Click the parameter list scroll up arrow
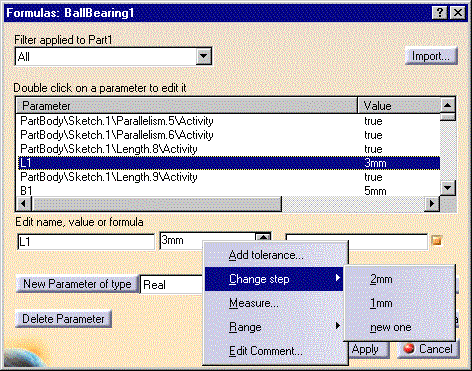Screen dimensions: 472x371 tap(448, 105)
